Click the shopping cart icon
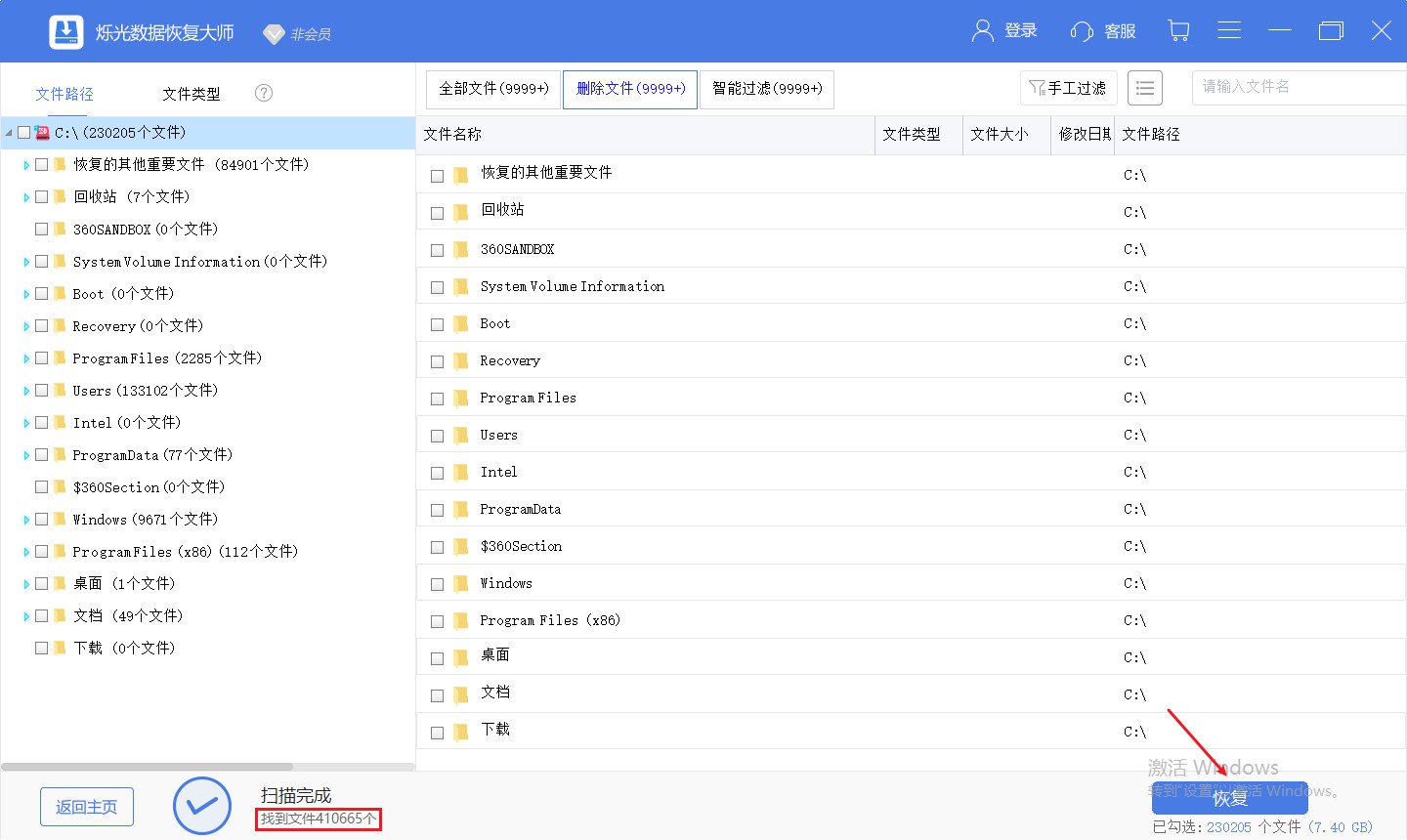Image resolution: width=1407 pixels, height=840 pixels. pos(1178,30)
